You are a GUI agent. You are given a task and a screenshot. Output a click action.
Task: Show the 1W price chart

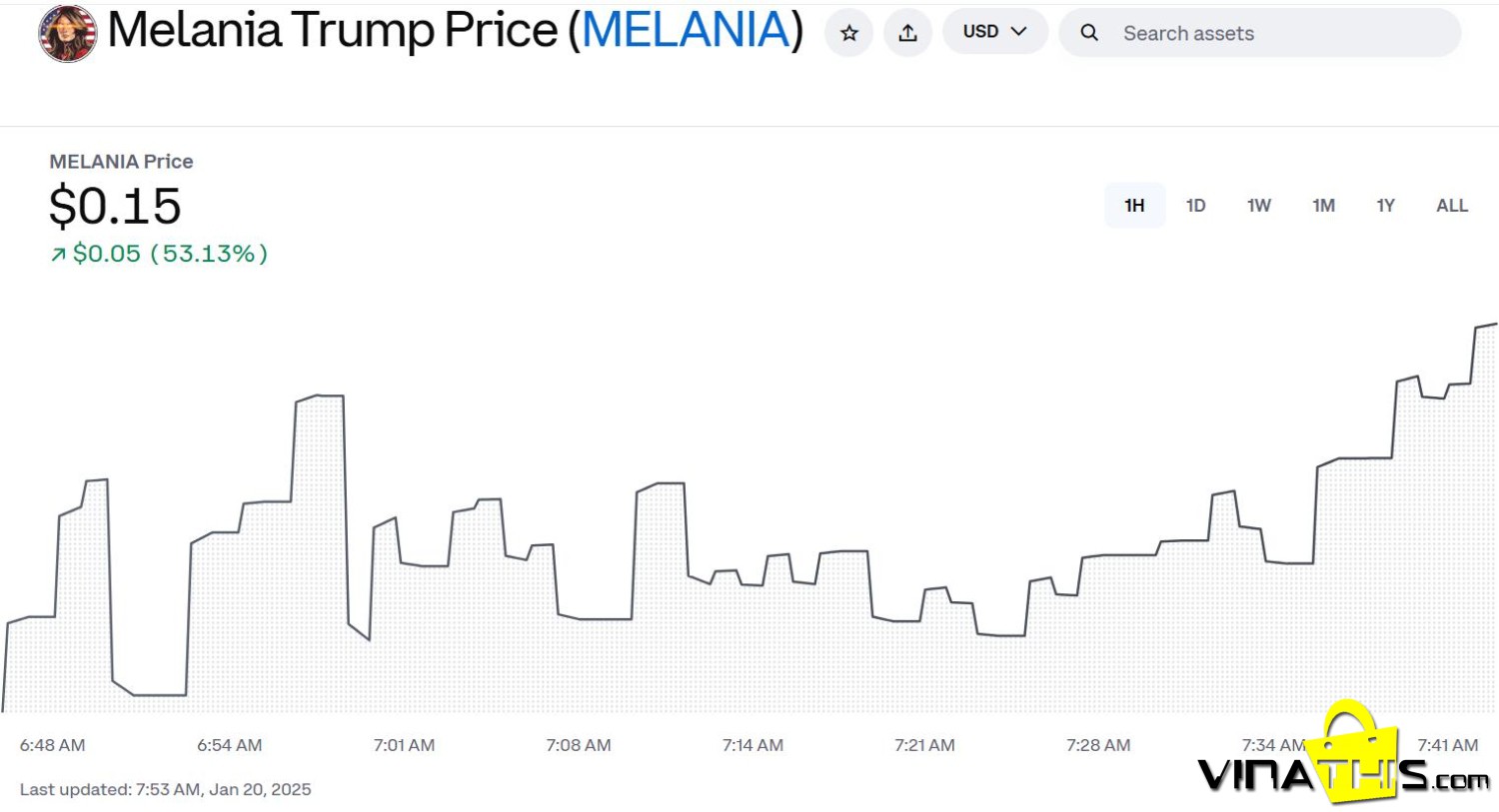(1258, 206)
